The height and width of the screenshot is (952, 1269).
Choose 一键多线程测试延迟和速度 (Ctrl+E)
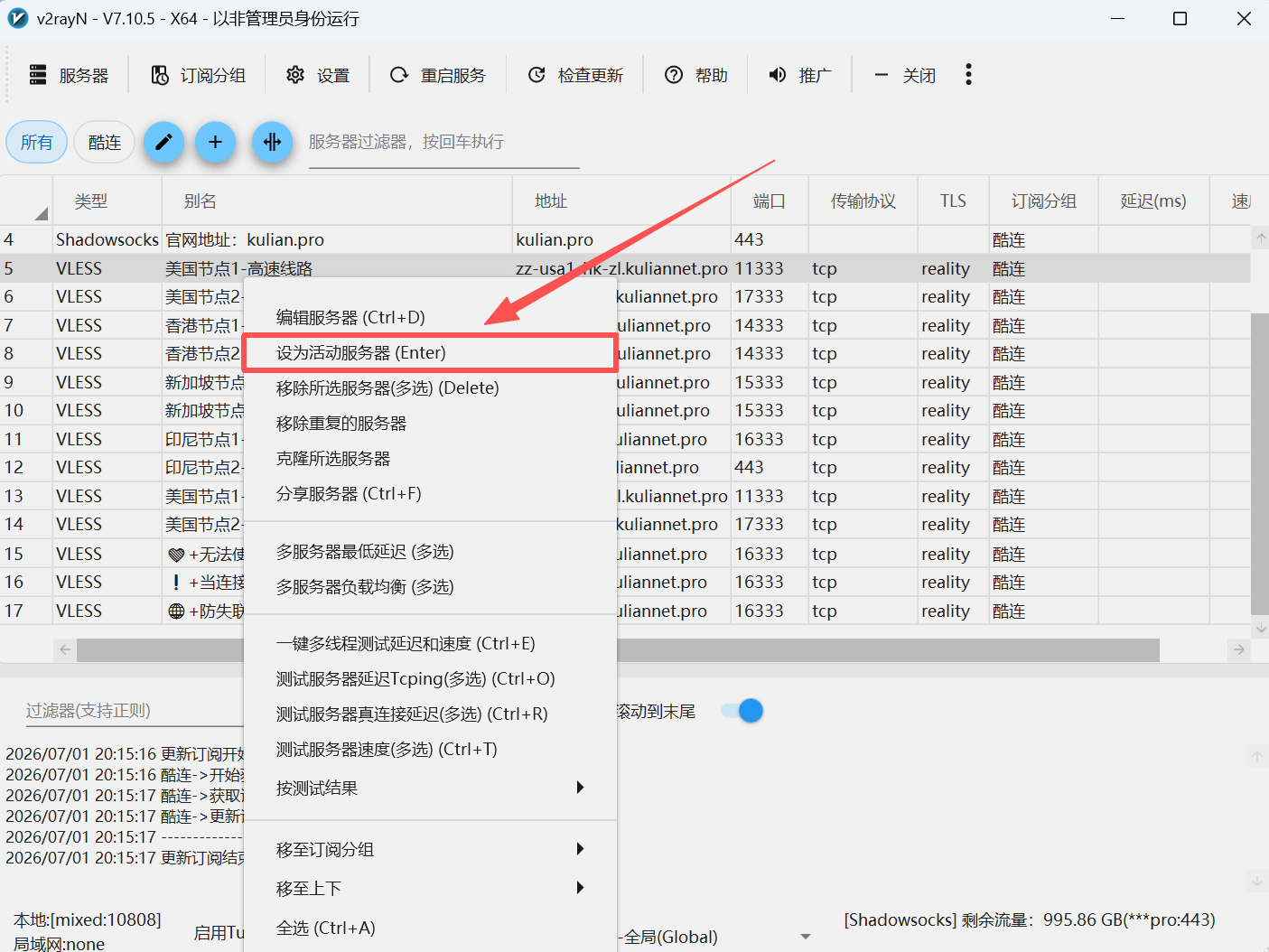[430, 643]
